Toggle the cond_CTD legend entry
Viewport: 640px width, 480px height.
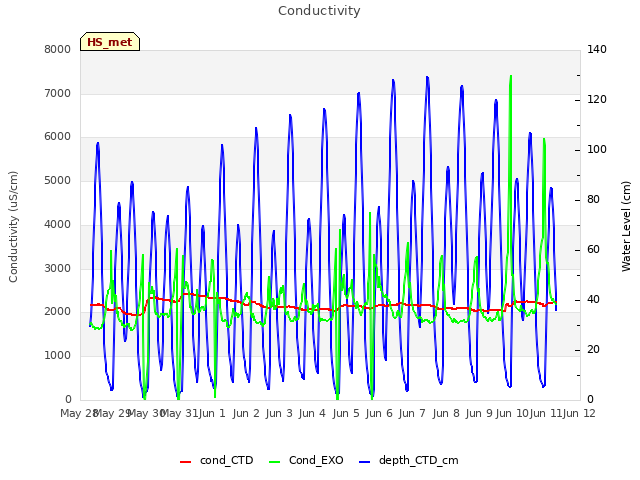(x=217, y=460)
